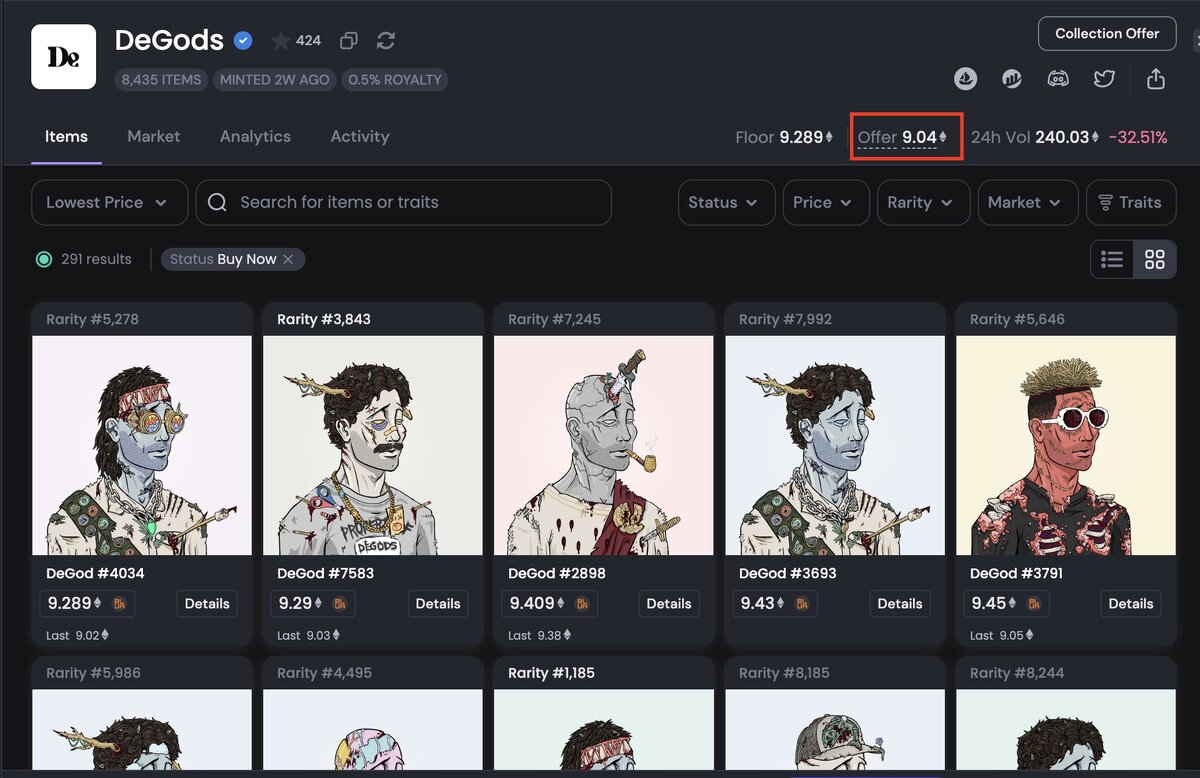This screenshot has width=1200, height=778.
Task: Open the bar chart analytics site icon
Action: click(x=1012, y=78)
